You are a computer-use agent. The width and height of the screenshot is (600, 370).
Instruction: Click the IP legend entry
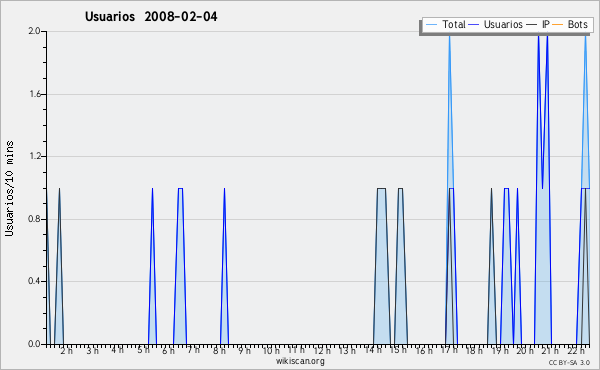[x=538, y=24]
